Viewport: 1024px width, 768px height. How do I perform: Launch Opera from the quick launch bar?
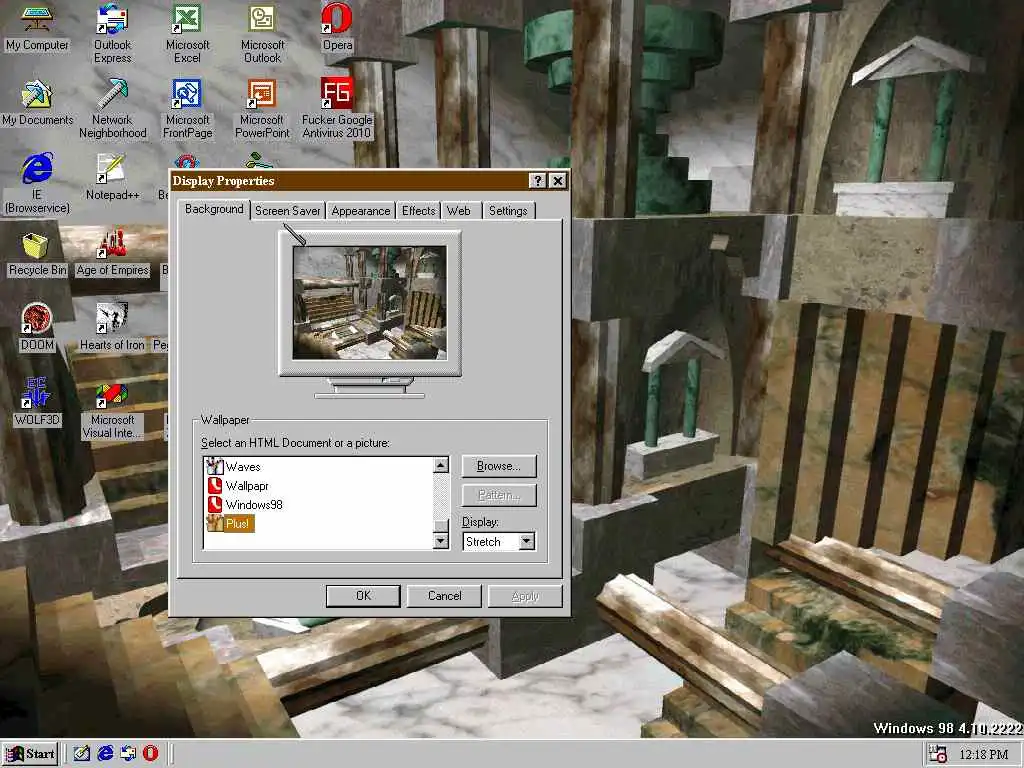click(x=150, y=753)
